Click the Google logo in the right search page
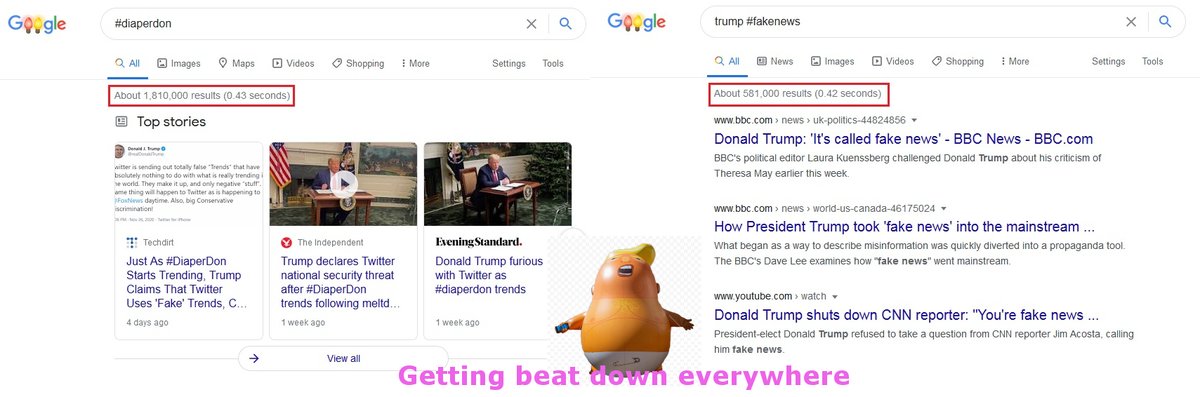1200x397 pixels. (x=636, y=22)
